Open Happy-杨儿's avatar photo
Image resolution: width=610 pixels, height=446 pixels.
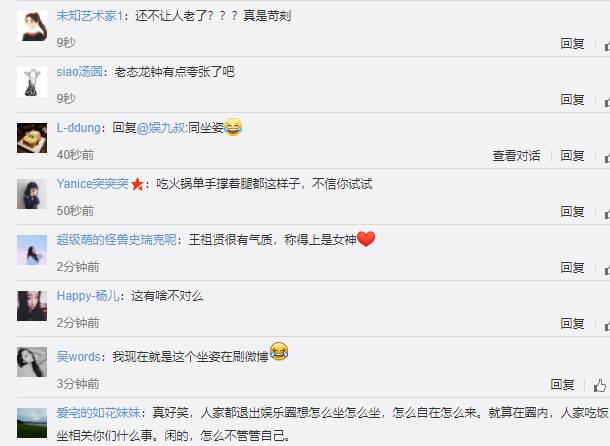(32, 306)
